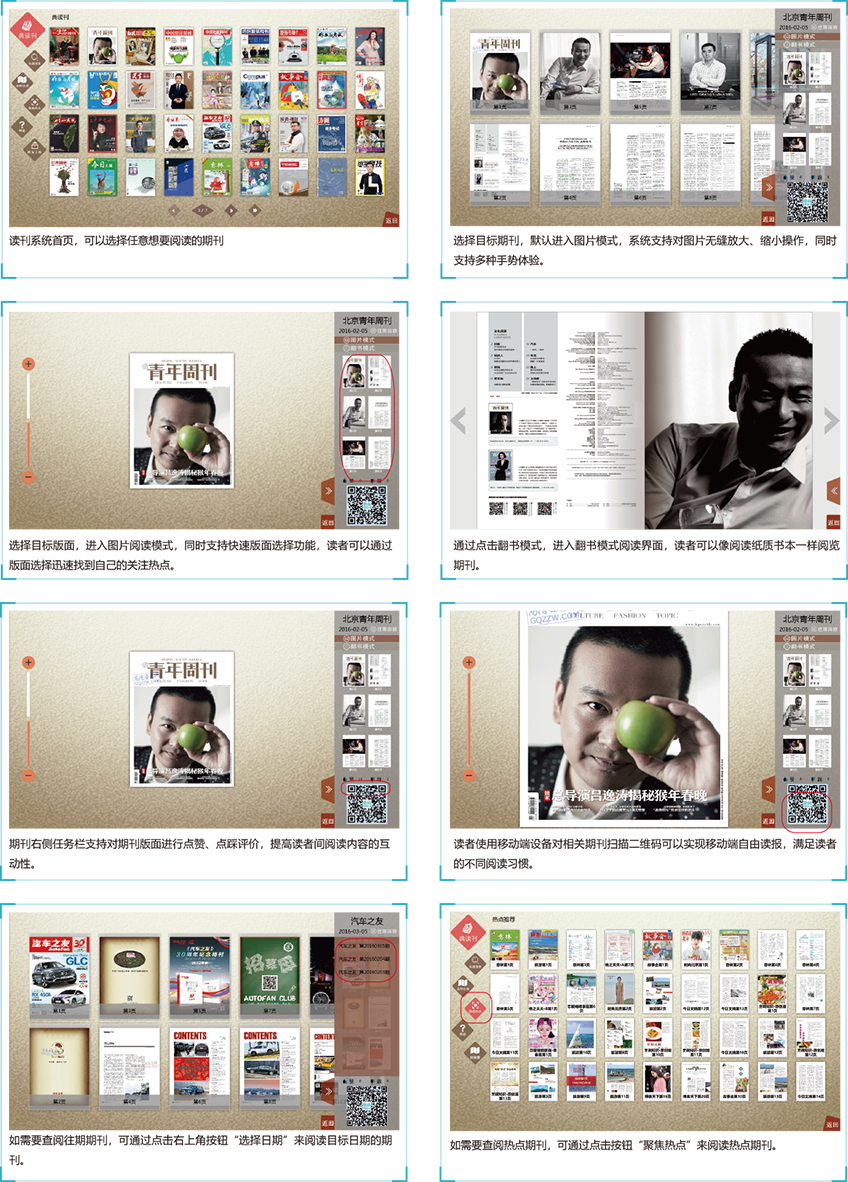Viewport: 848px width, 1182px height.
Task: Tap the red 典读刊 logo on the magazine homepage
Action: point(27,31)
